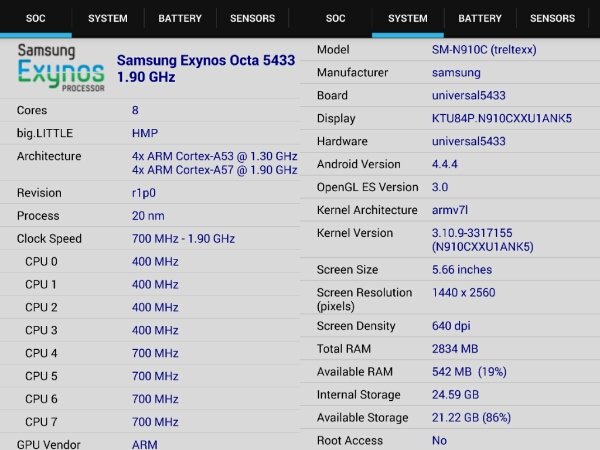600x450 pixels.
Task: Click the CPU 5 row label
Action: click(x=41, y=376)
